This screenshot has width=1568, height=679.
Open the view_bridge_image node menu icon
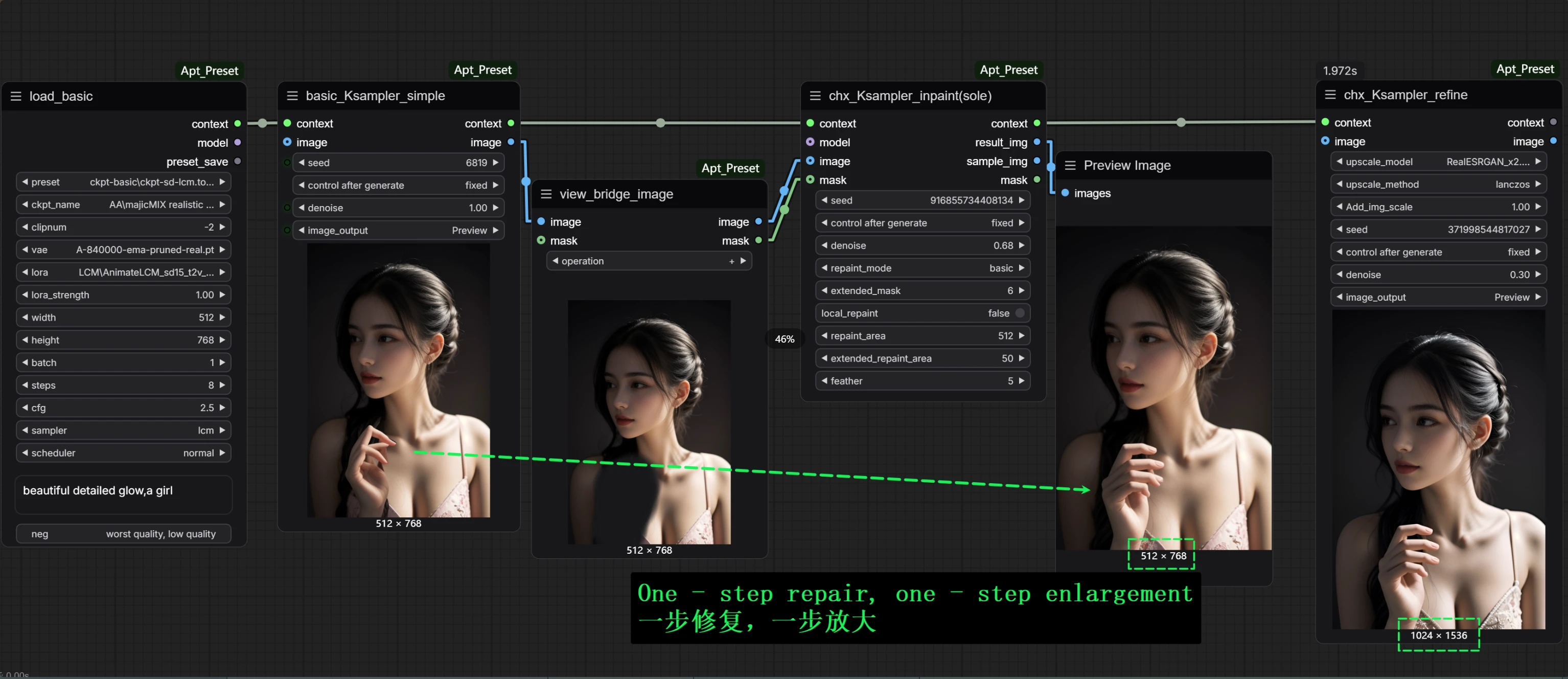click(x=546, y=194)
